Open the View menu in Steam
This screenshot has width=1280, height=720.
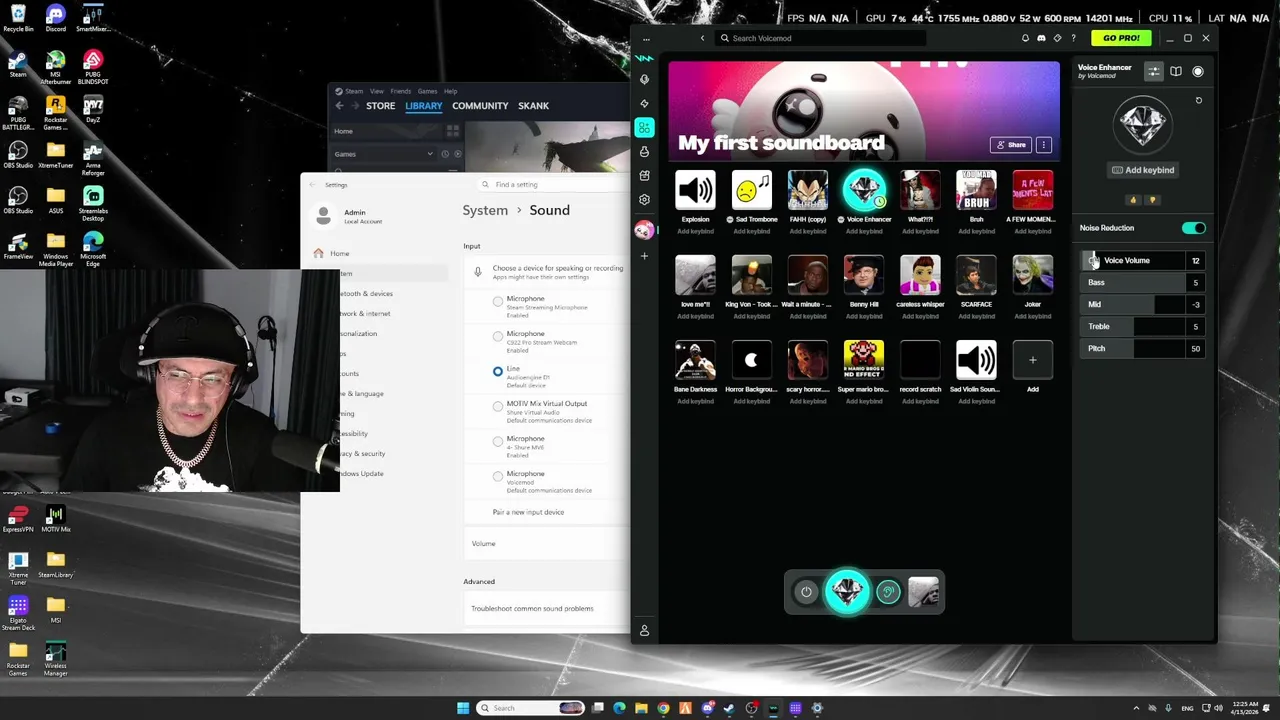pos(377,91)
